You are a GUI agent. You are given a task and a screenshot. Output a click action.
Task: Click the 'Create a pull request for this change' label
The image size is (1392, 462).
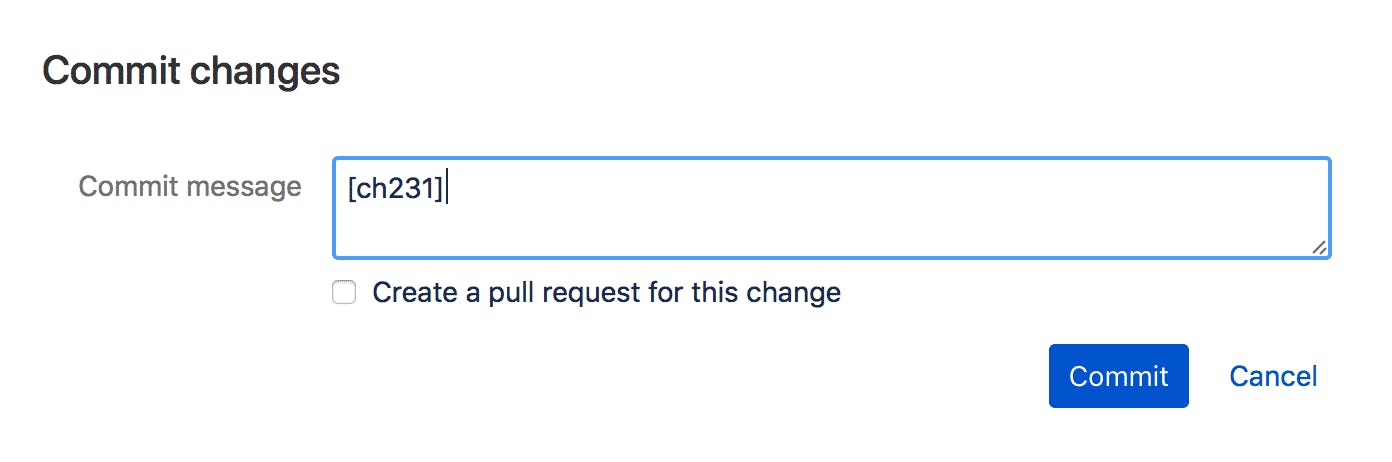point(606,293)
